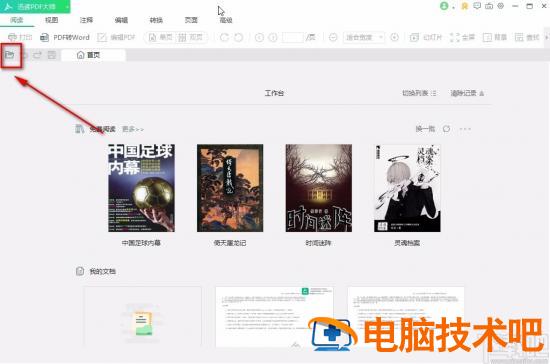Image resolution: width=550 pixels, height=364 pixels.
Task: Open the toolbox icon in title bar
Action: click(x=489, y=6)
